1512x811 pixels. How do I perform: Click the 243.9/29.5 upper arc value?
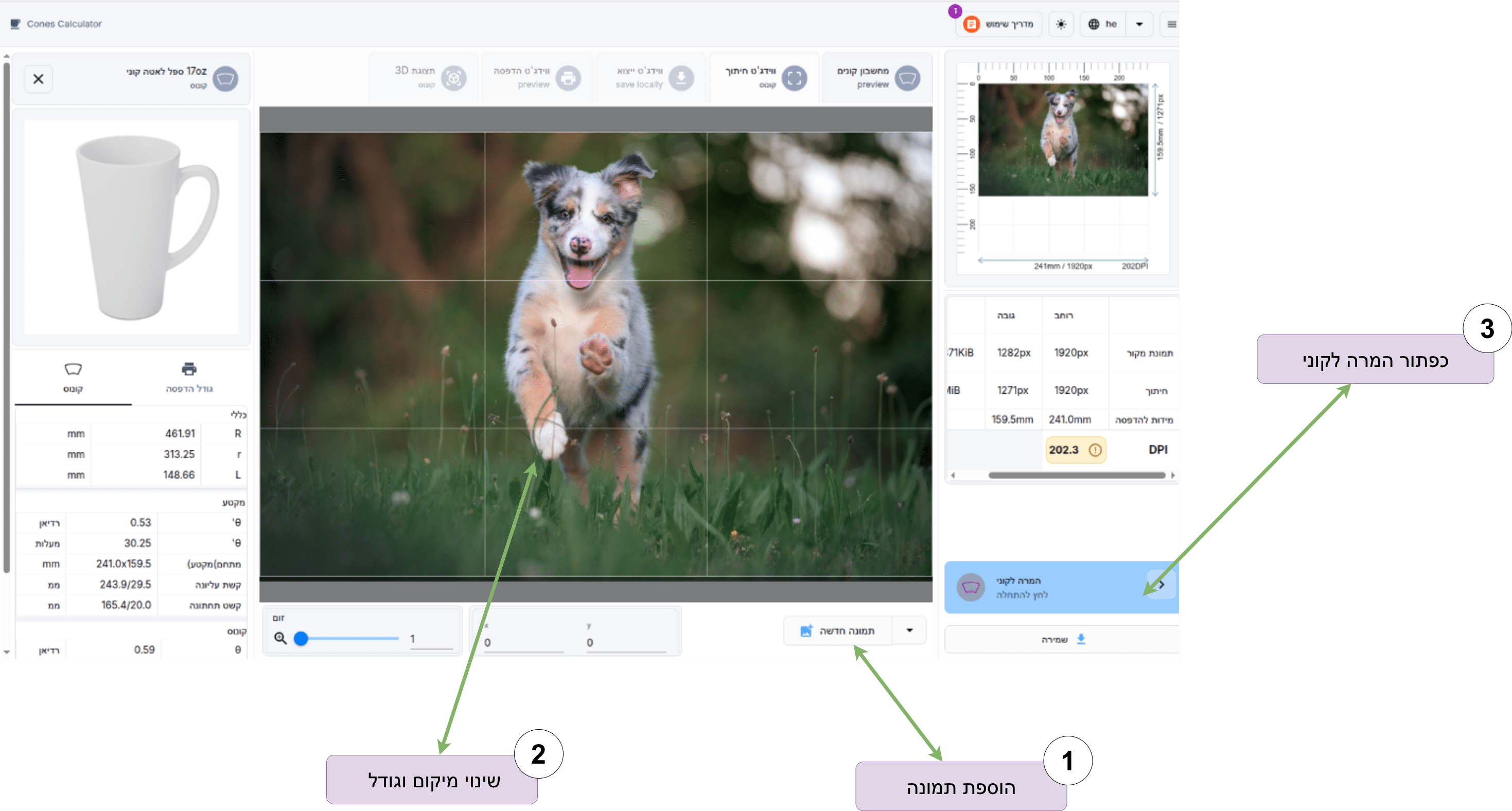[125, 585]
